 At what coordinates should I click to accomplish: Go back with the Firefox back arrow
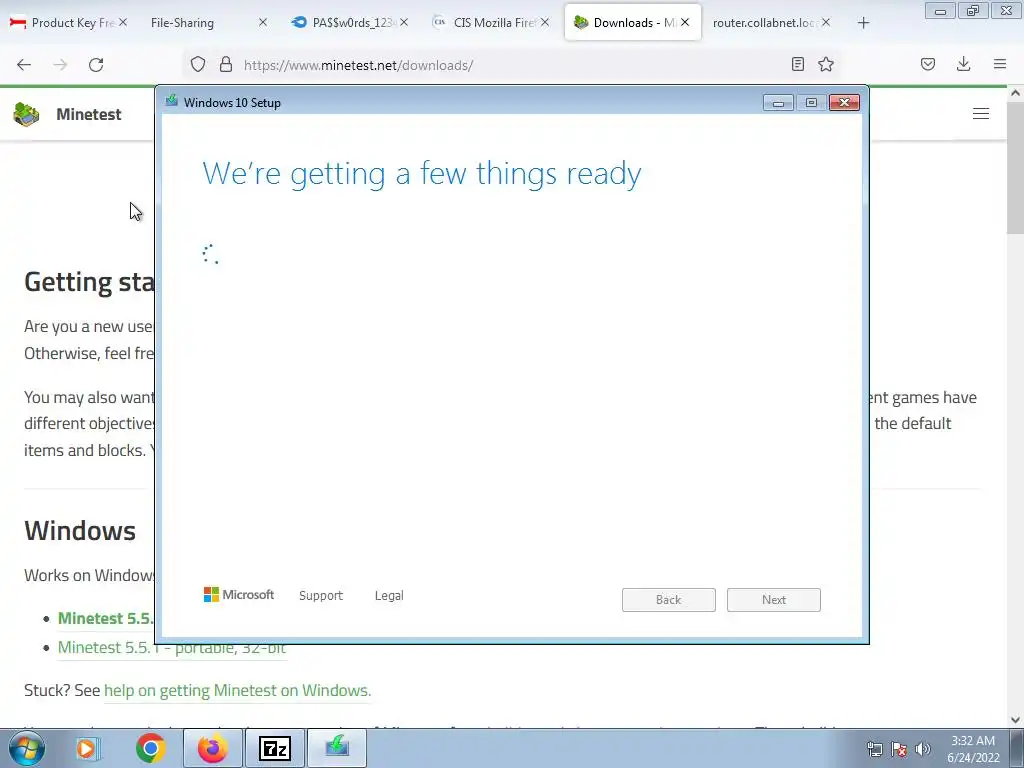(x=24, y=65)
